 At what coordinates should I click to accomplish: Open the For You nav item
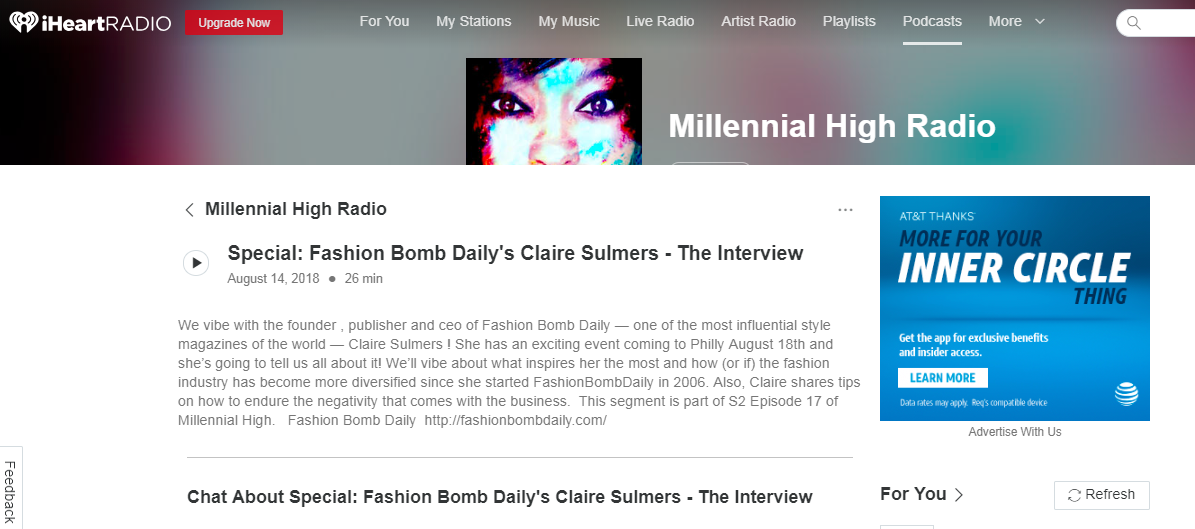[384, 21]
